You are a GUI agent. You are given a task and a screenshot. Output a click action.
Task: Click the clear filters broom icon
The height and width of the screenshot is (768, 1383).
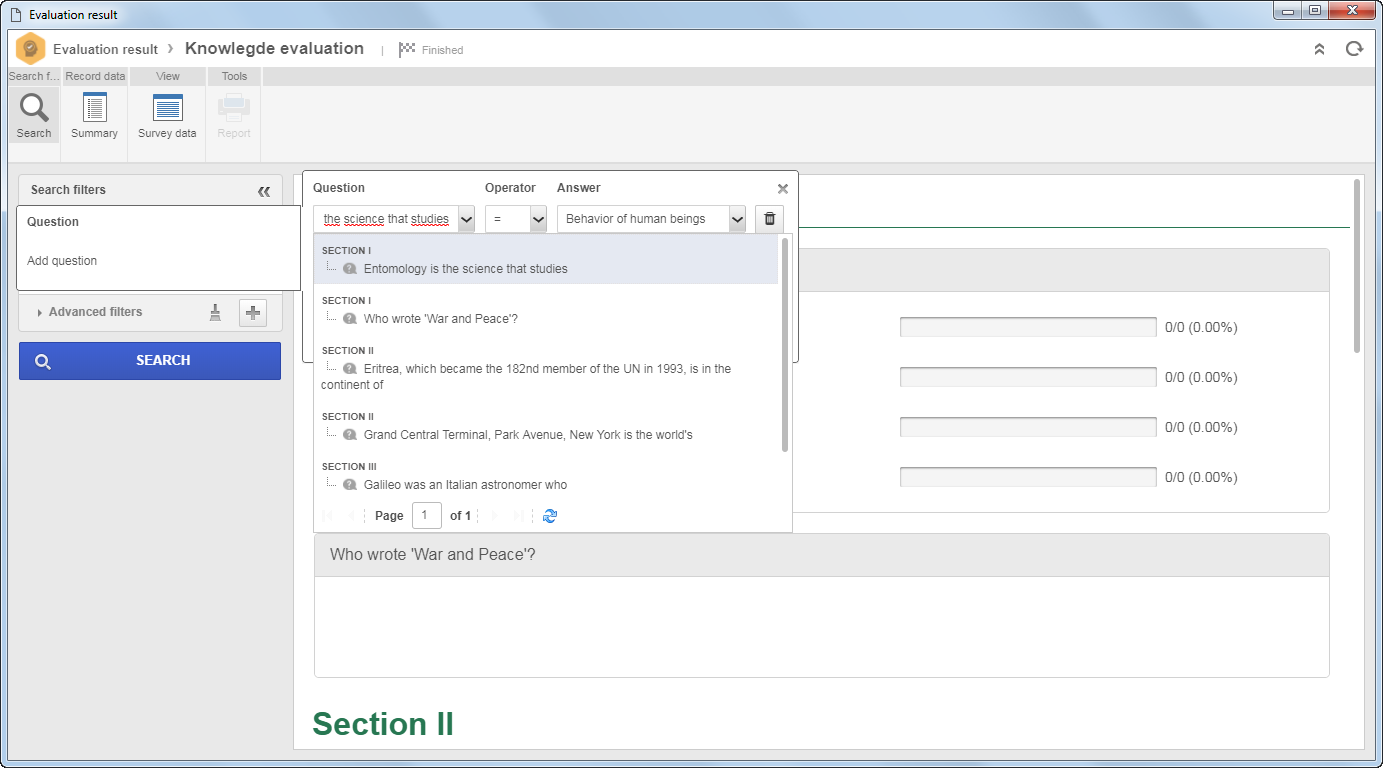point(216,313)
